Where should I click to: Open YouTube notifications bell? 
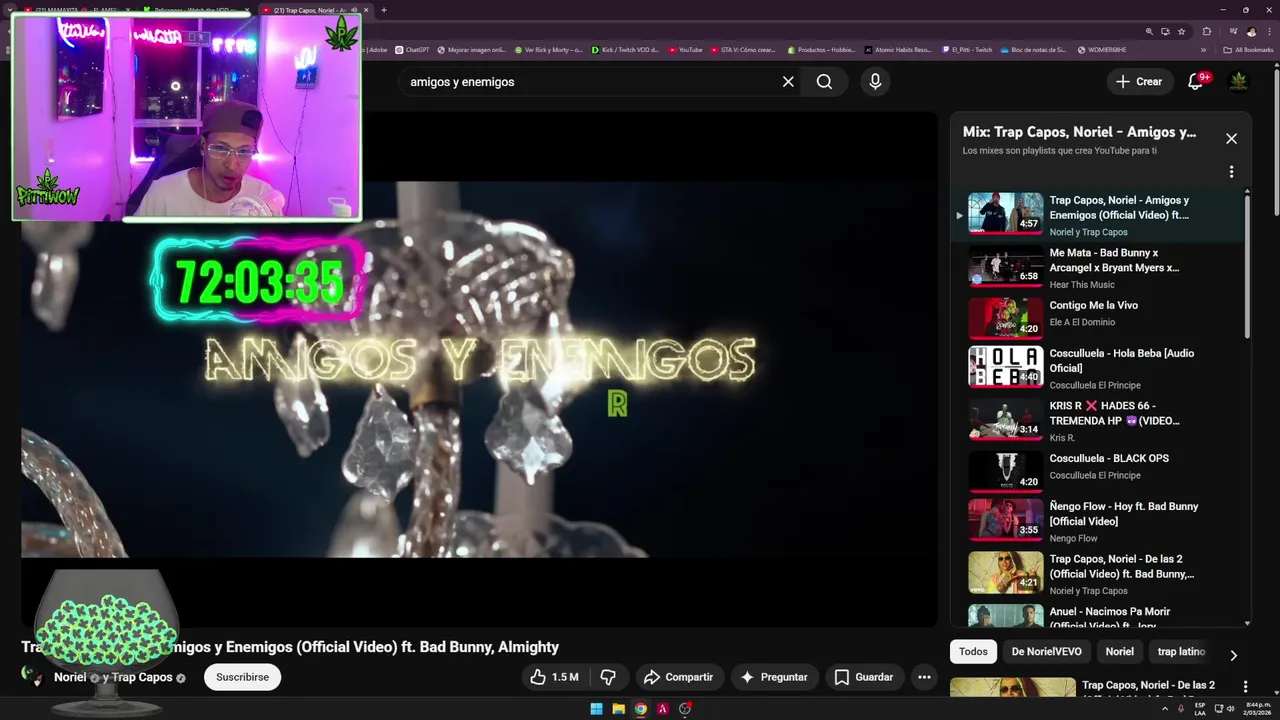click(1196, 82)
